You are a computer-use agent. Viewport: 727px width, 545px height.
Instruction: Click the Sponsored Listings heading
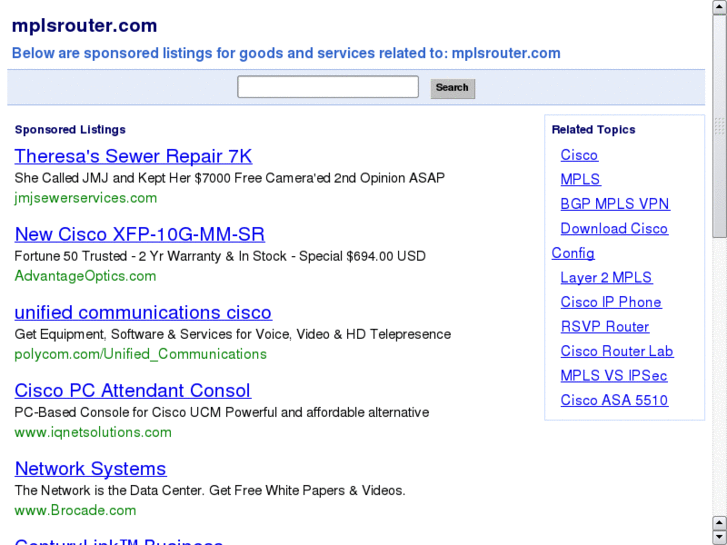[70, 130]
